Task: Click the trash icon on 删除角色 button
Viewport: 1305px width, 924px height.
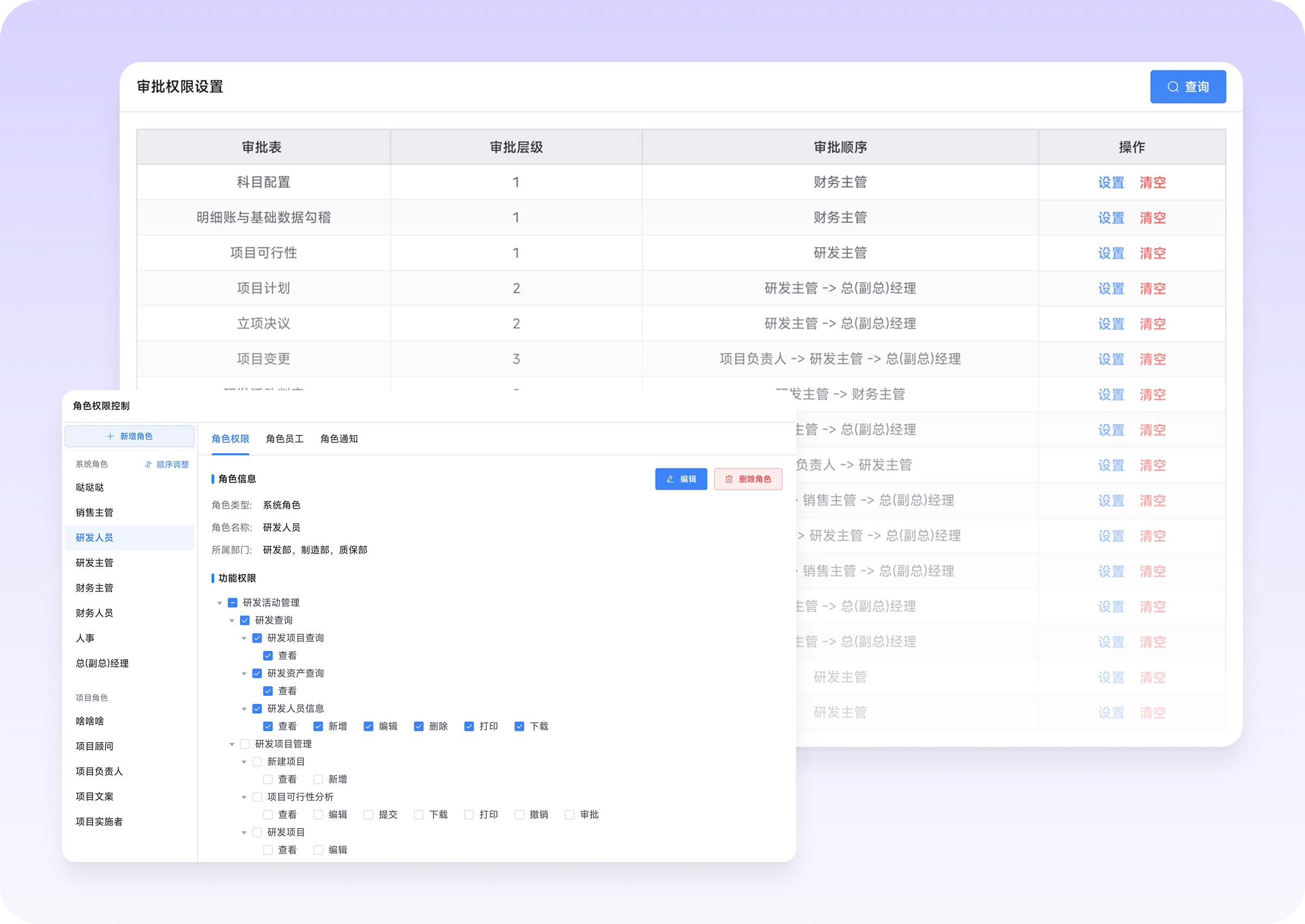Action: [x=729, y=479]
